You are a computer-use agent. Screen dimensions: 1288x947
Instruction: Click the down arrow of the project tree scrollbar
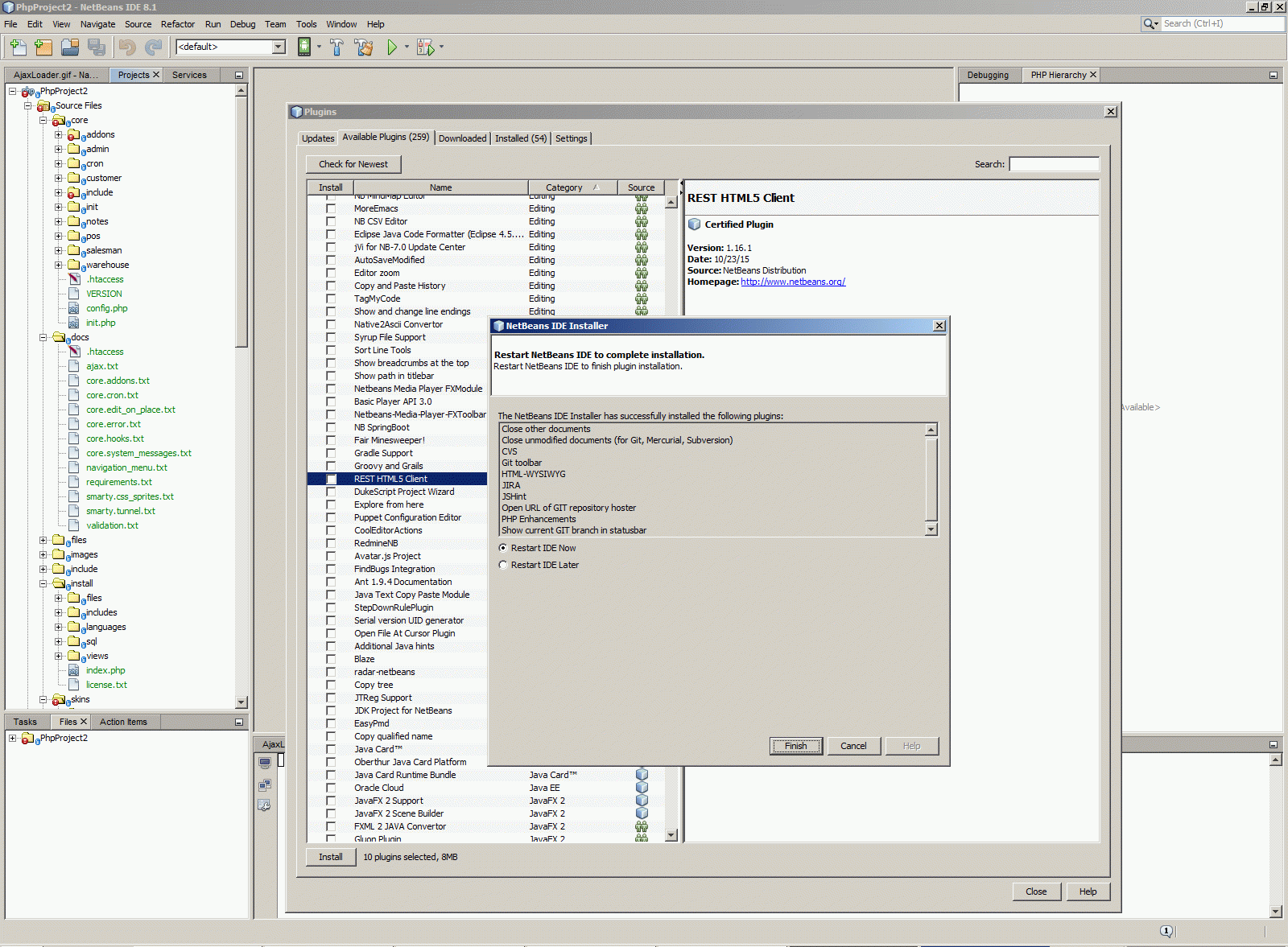pos(241,702)
